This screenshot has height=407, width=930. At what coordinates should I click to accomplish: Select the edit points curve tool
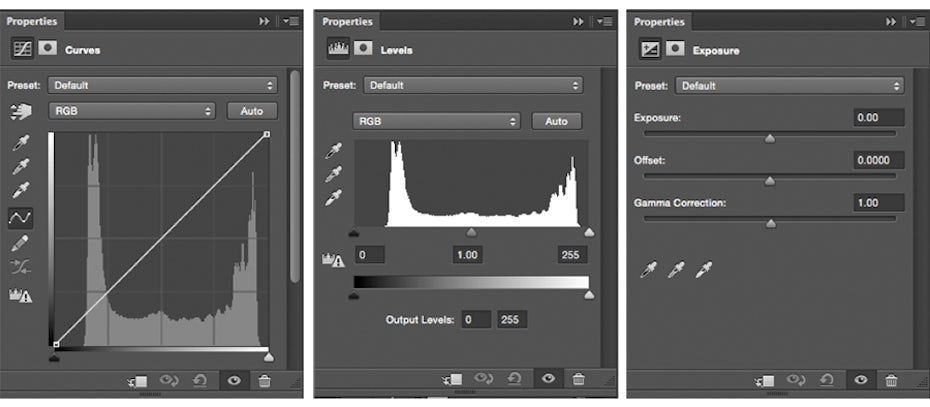coord(20,218)
